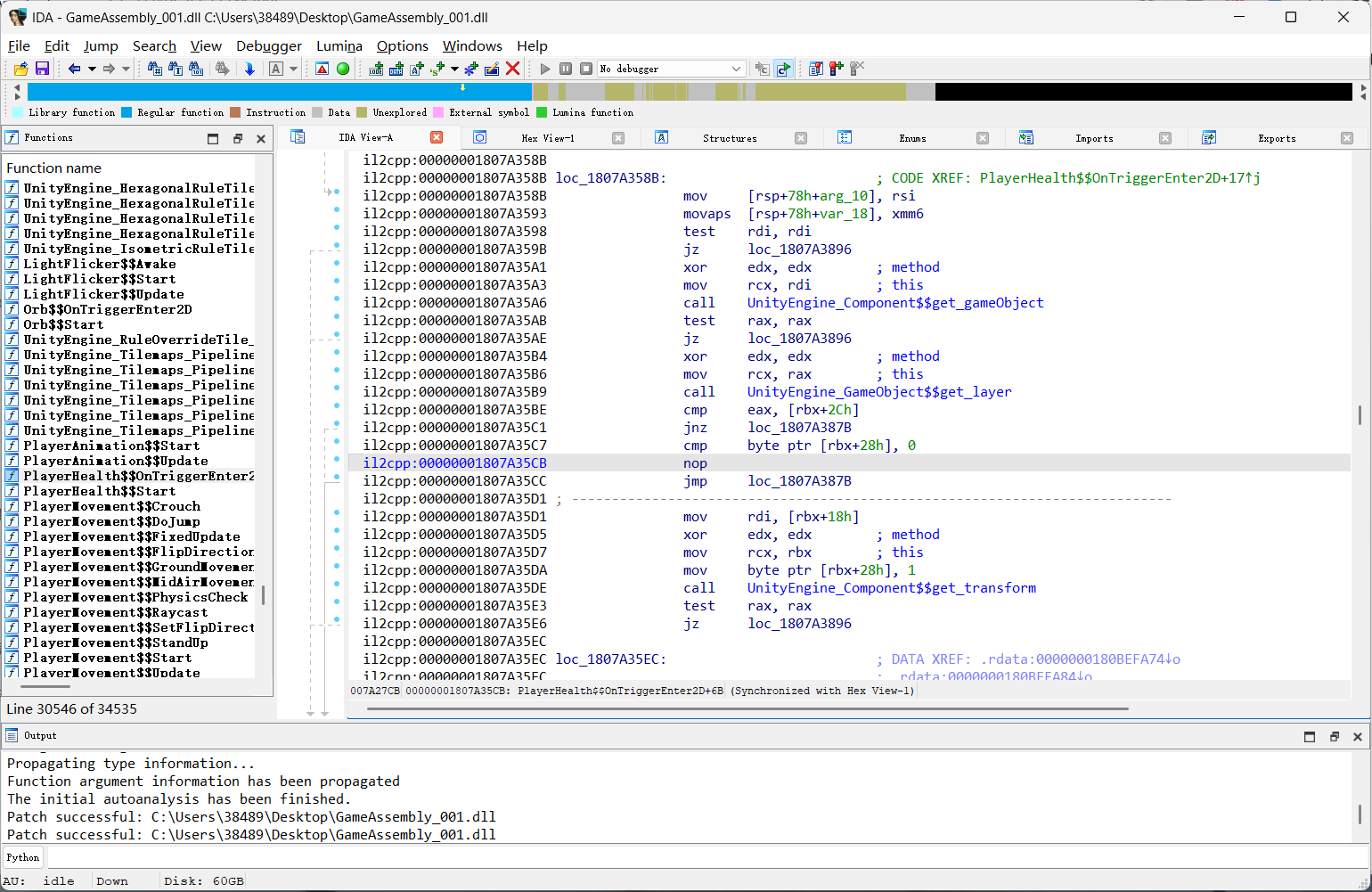Screen dimensions: 1372x892
Task: Click the Python interpreter selector button
Action: [x=23, y=857]
